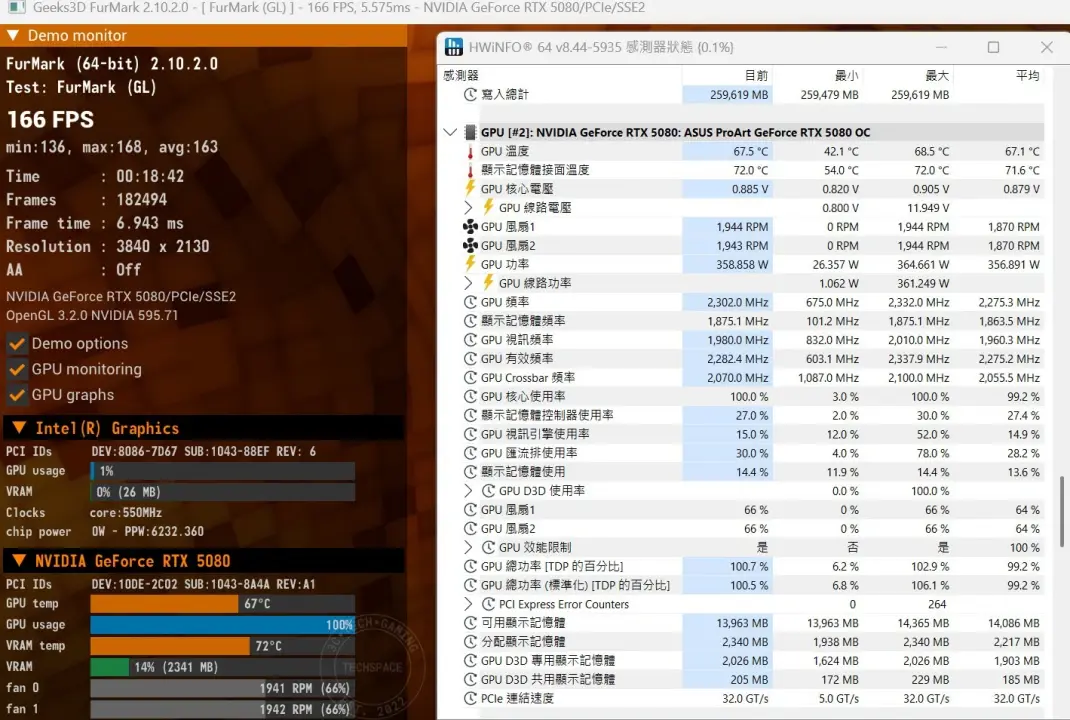The height and width of the screenshot is (720, 1070).
Task: Expand the GPU 線路電壓 row
Action: [x=469, y=208]
